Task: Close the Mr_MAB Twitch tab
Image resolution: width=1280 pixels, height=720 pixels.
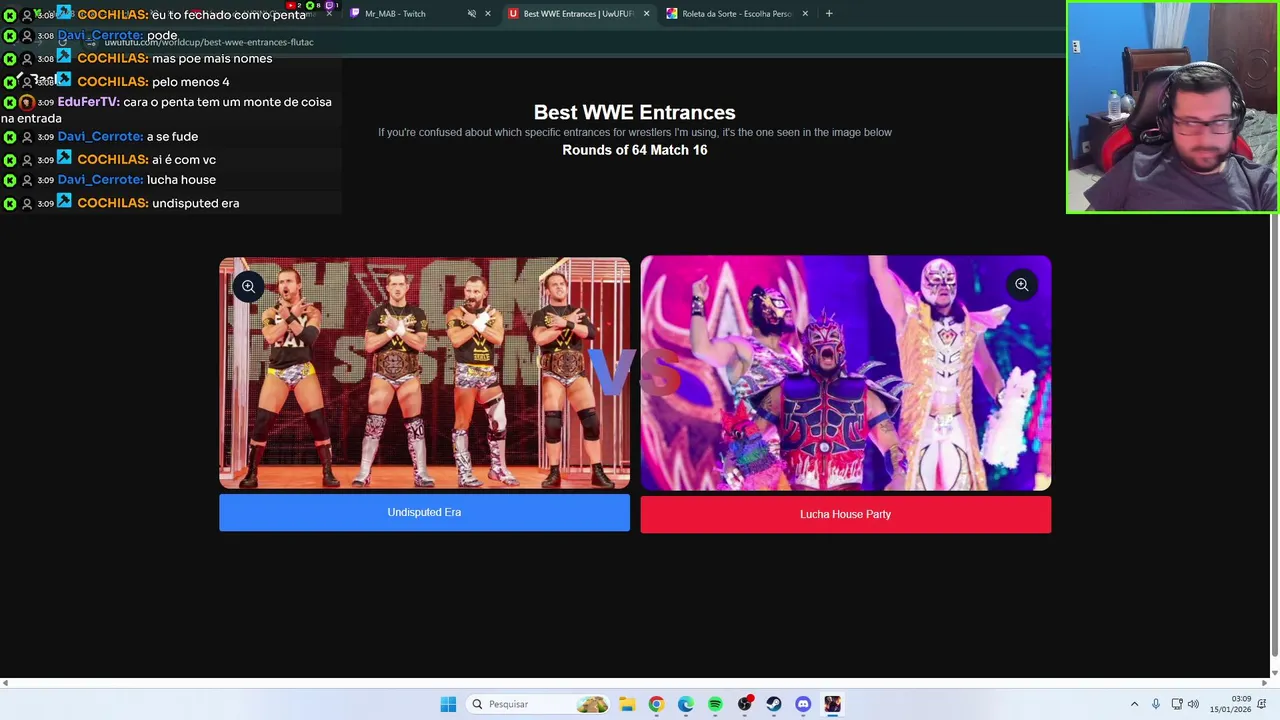Action: (x=488, y=14)
